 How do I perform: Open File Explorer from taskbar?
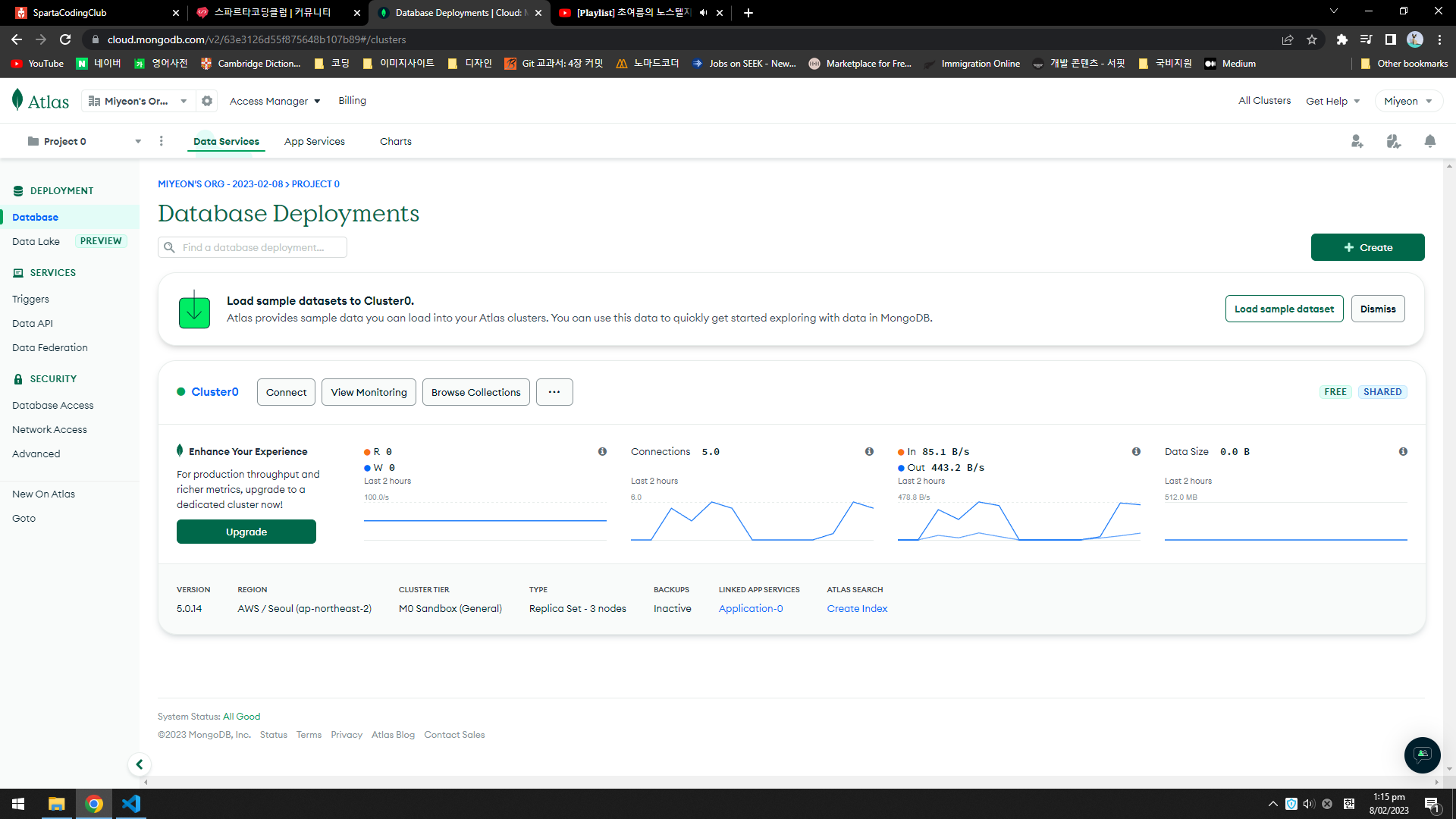coord(57,804)
